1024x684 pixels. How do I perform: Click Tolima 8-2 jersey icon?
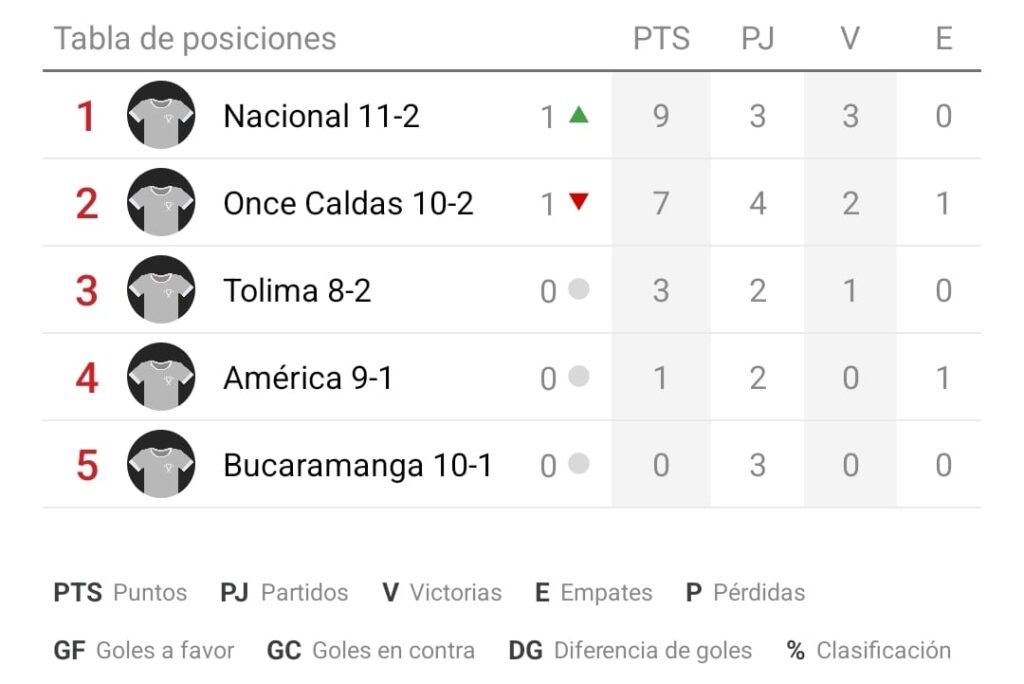click(161, 289)
